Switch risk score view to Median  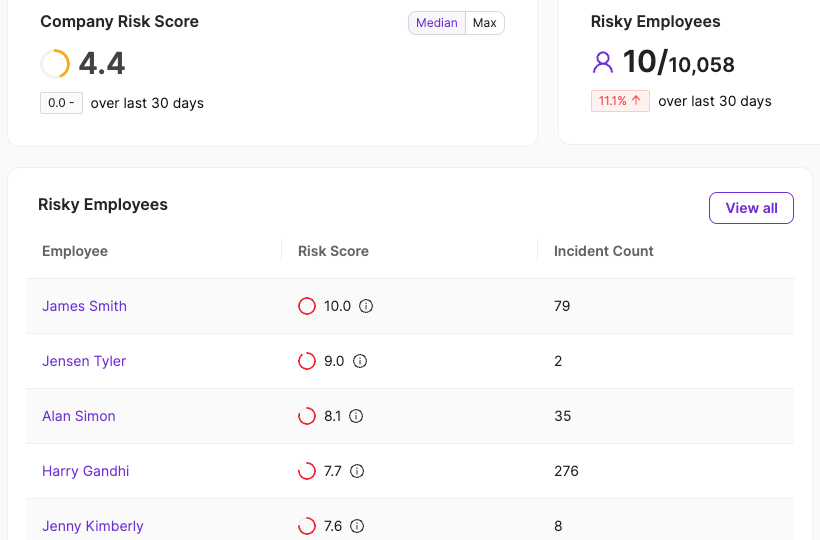point(437,23)
